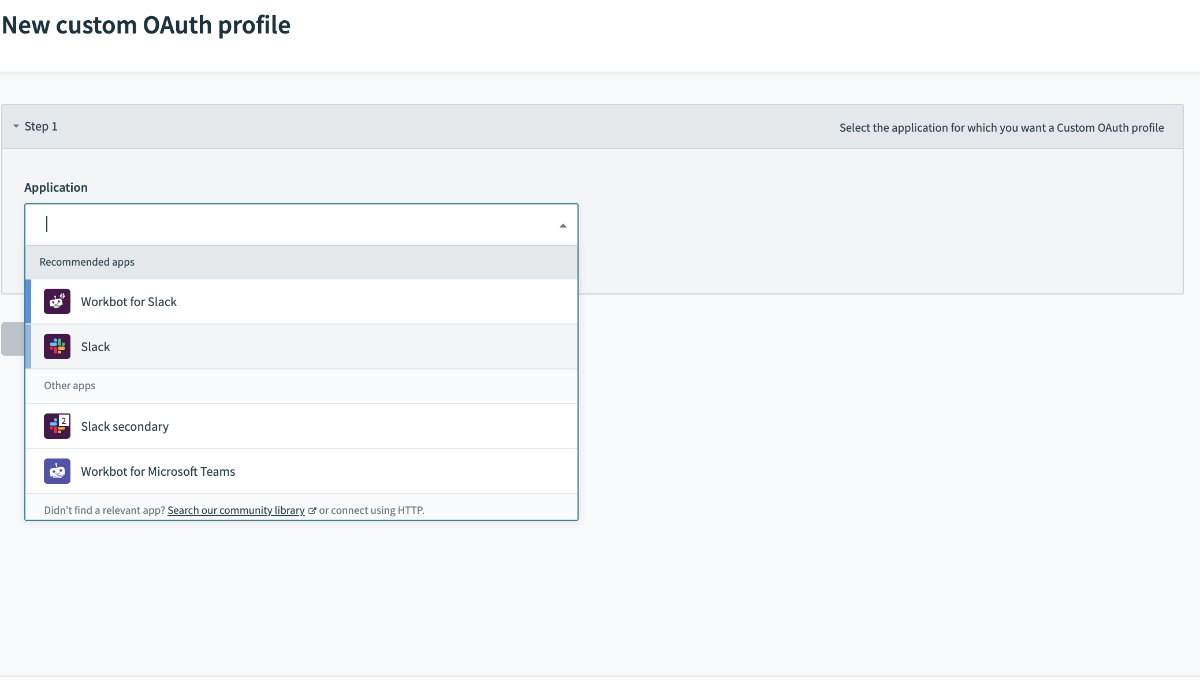Click the Slack secondary icon
Image resolution: width=1200 pixels, height=686 pixels.
pyautogui.click(x=57, y=426)
